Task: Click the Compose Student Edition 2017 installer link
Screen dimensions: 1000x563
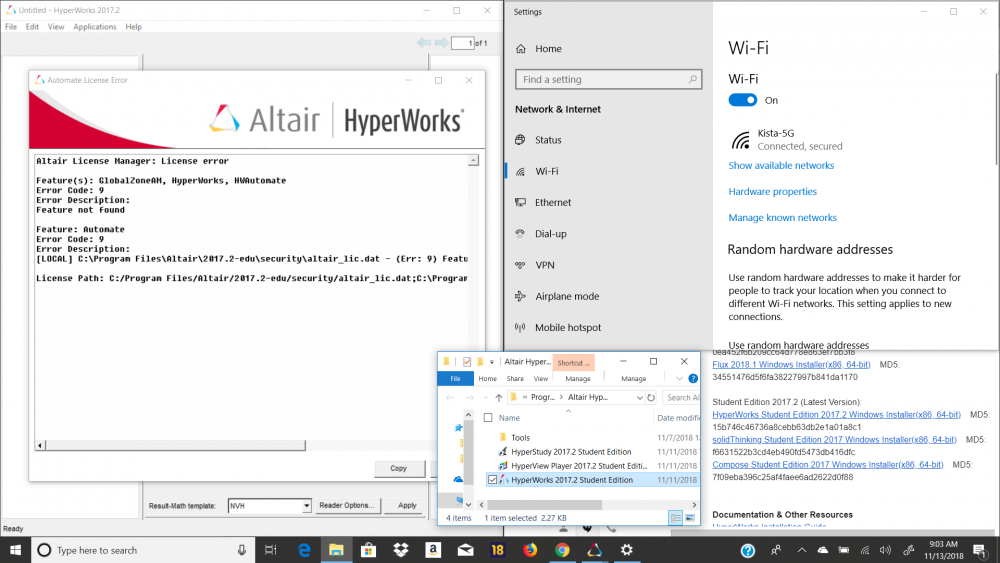Action: pos(827,465)
